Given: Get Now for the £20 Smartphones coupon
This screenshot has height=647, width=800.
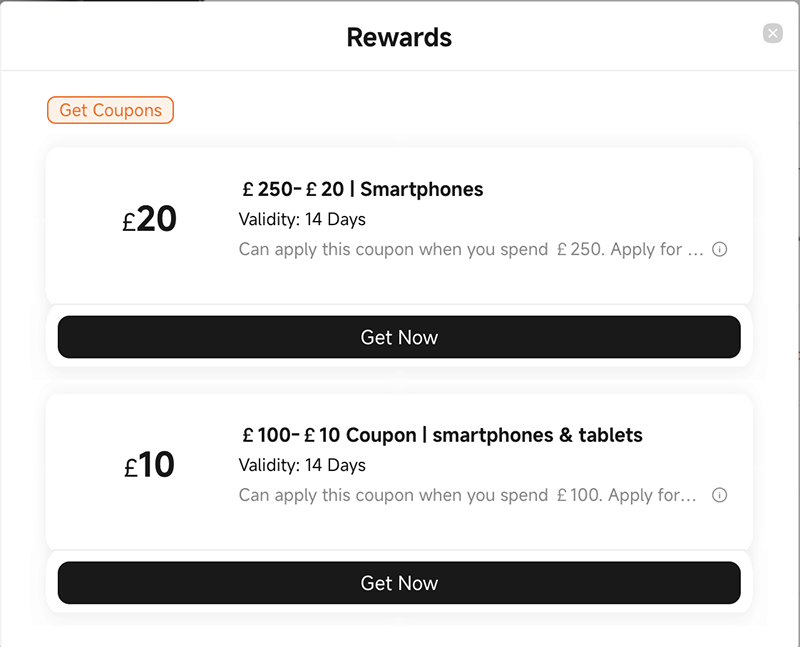Looking at the screenshot, I should [399, 337].
